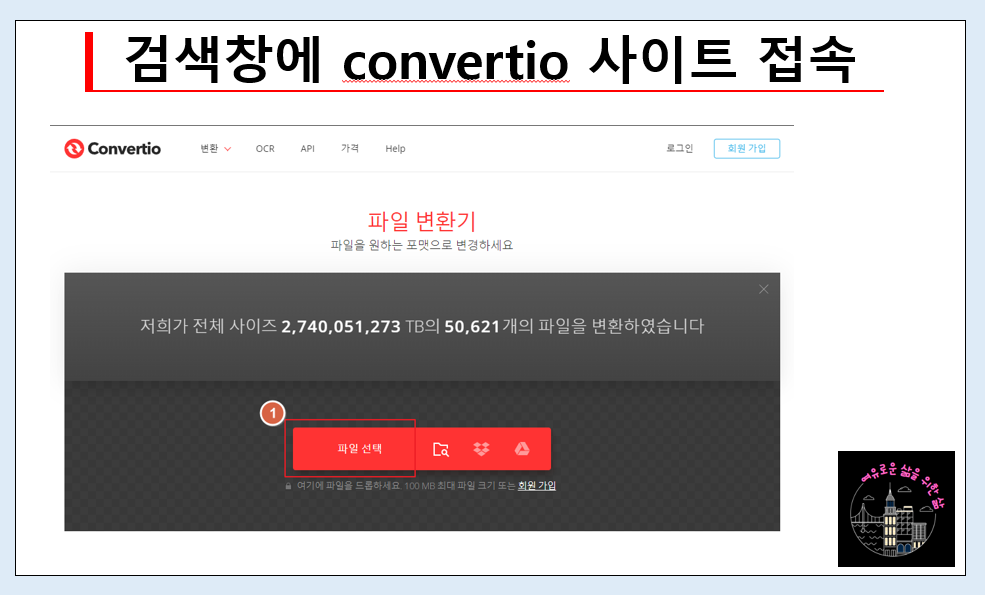Click the 파일 선택 button
The image size is (985, 595).
359,449
